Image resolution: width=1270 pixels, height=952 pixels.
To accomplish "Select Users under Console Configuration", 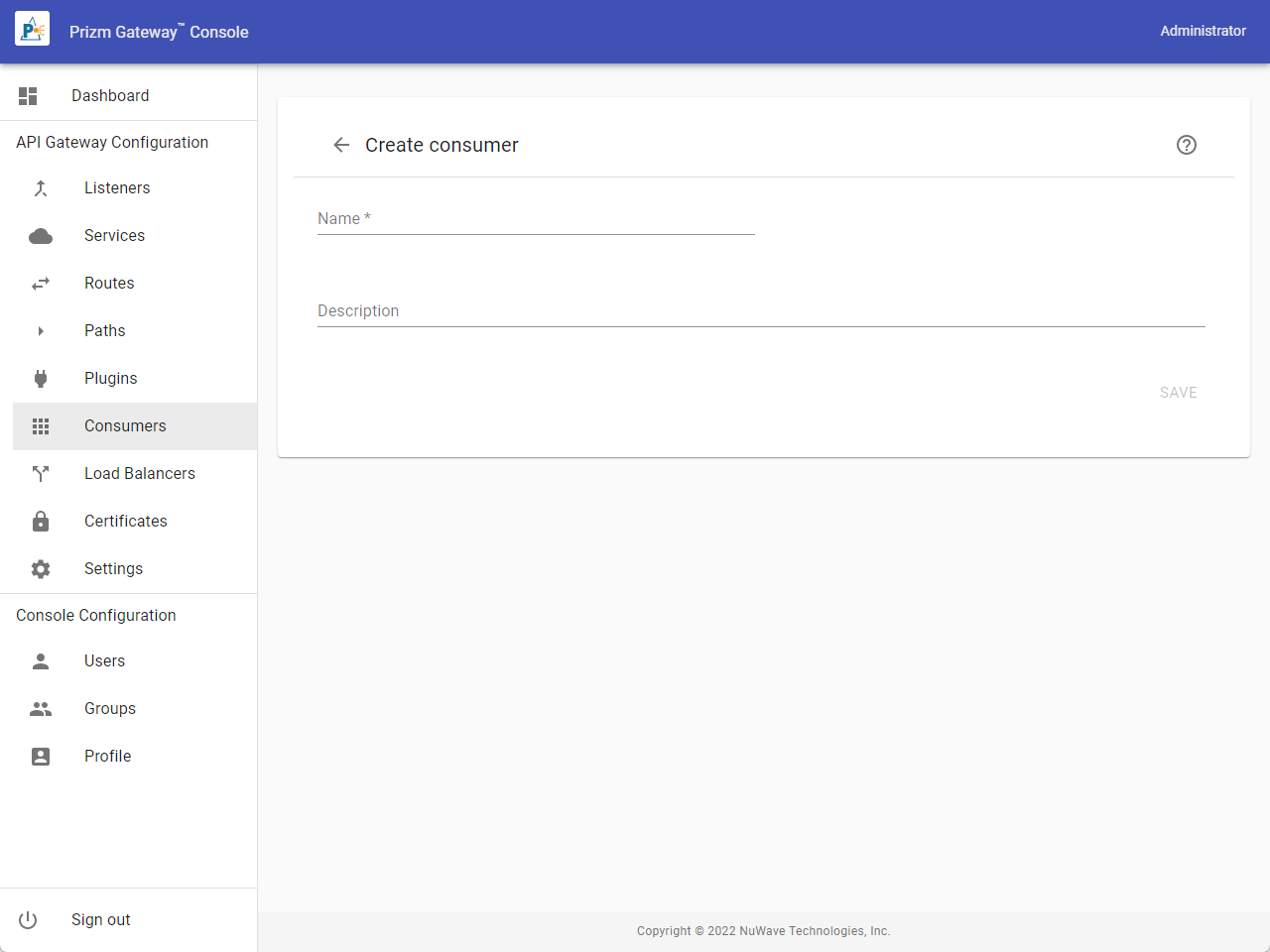I will (x=104, y=661).
